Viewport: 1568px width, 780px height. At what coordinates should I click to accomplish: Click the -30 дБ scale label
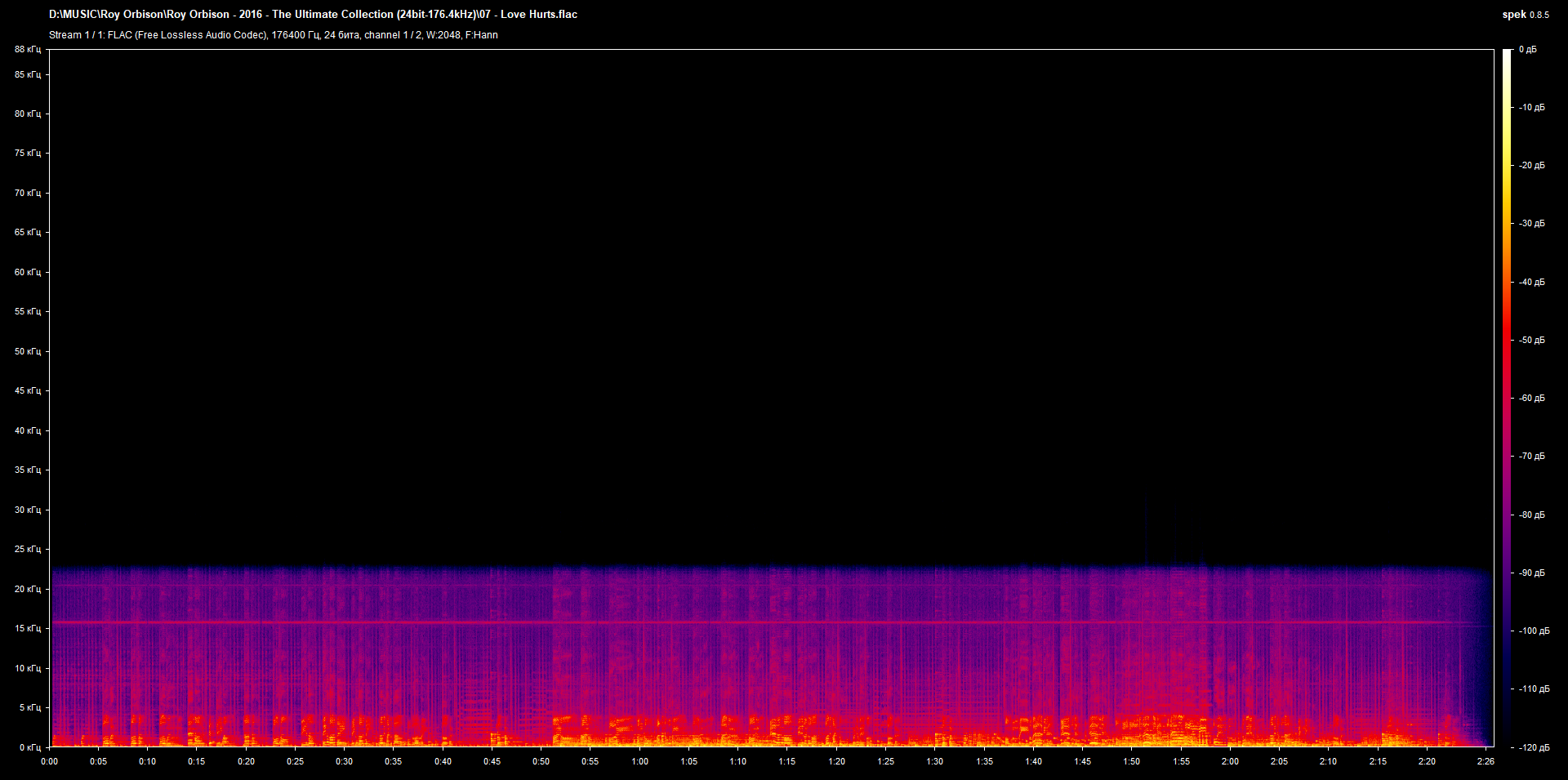pos(1531,224)
